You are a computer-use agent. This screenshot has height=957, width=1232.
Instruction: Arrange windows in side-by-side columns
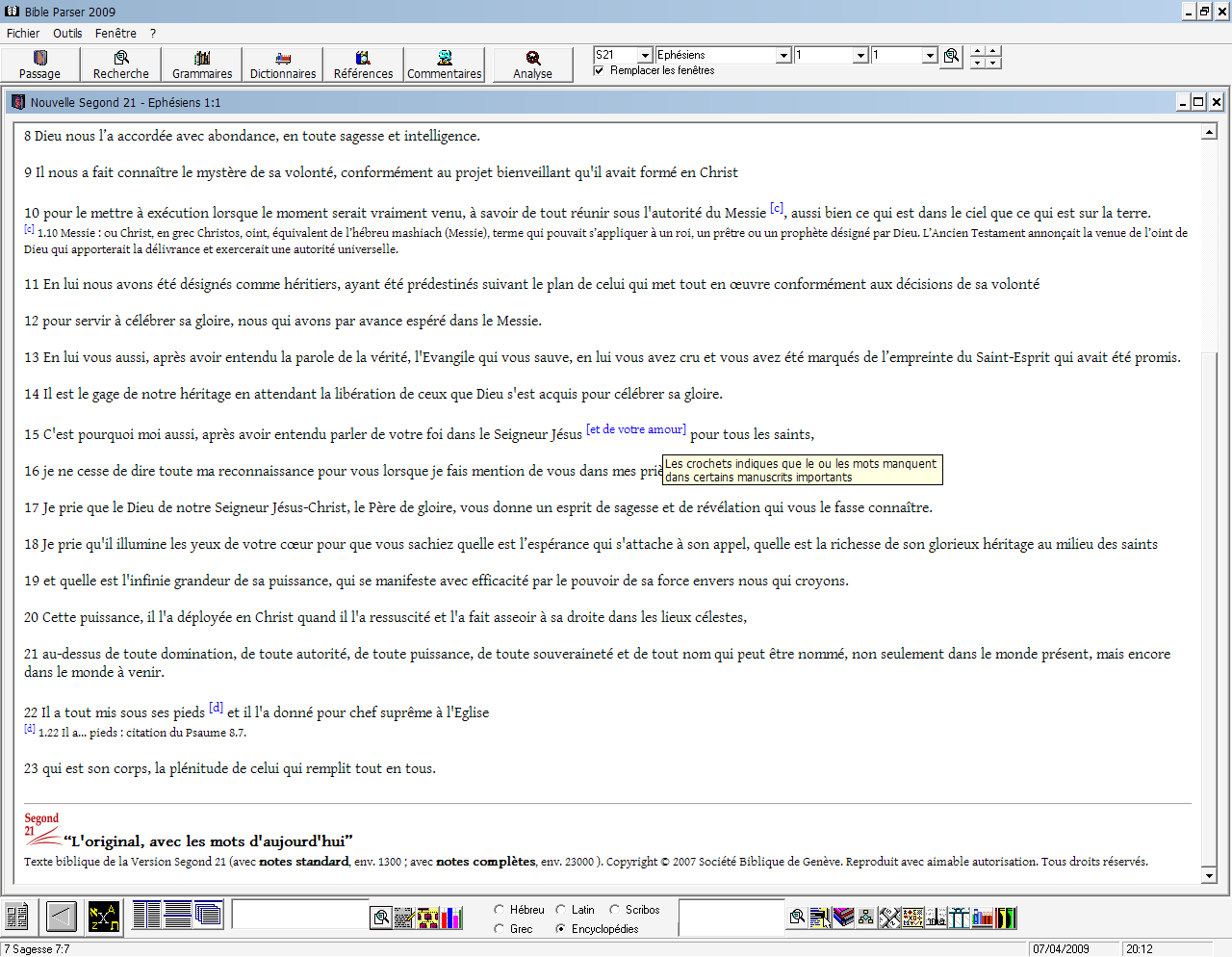pos(147,915)
